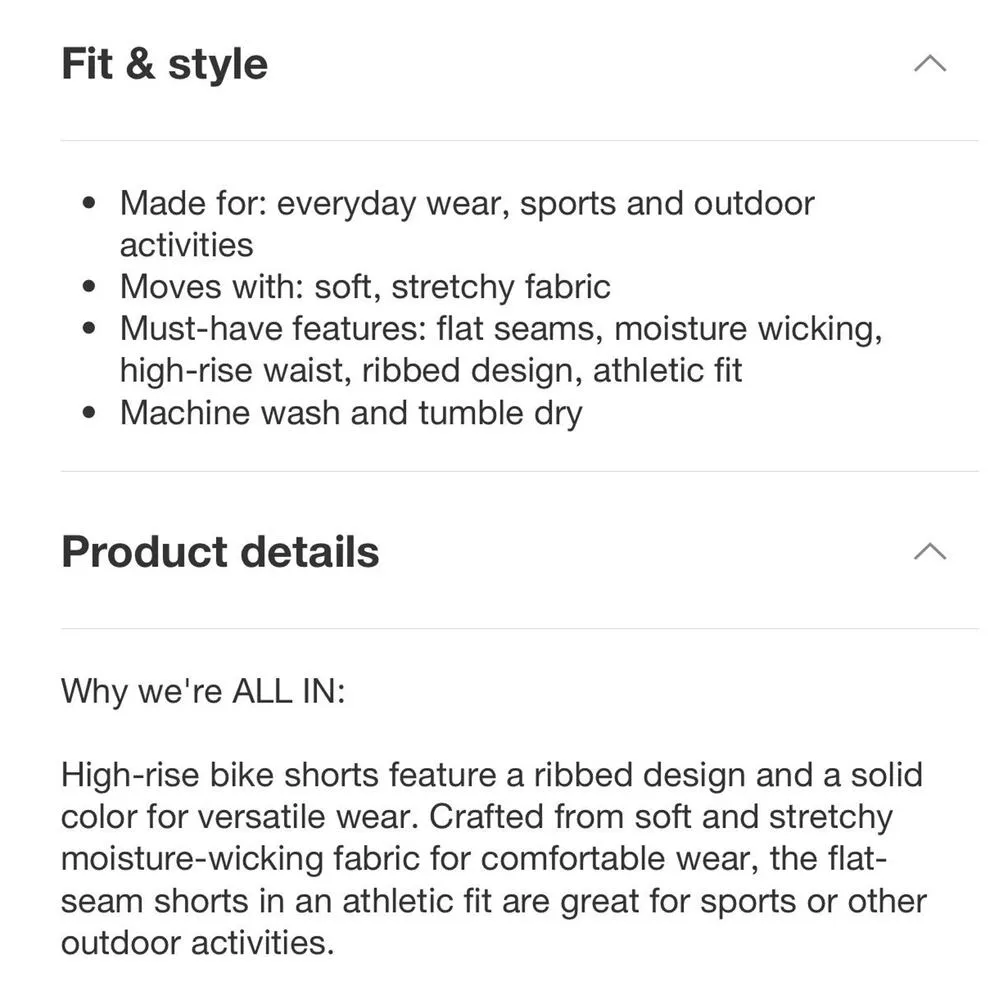This screenshot has width=1000, height=1000.
Task: Click the upward chevron beside Fit & style
Action: [931, 62]
